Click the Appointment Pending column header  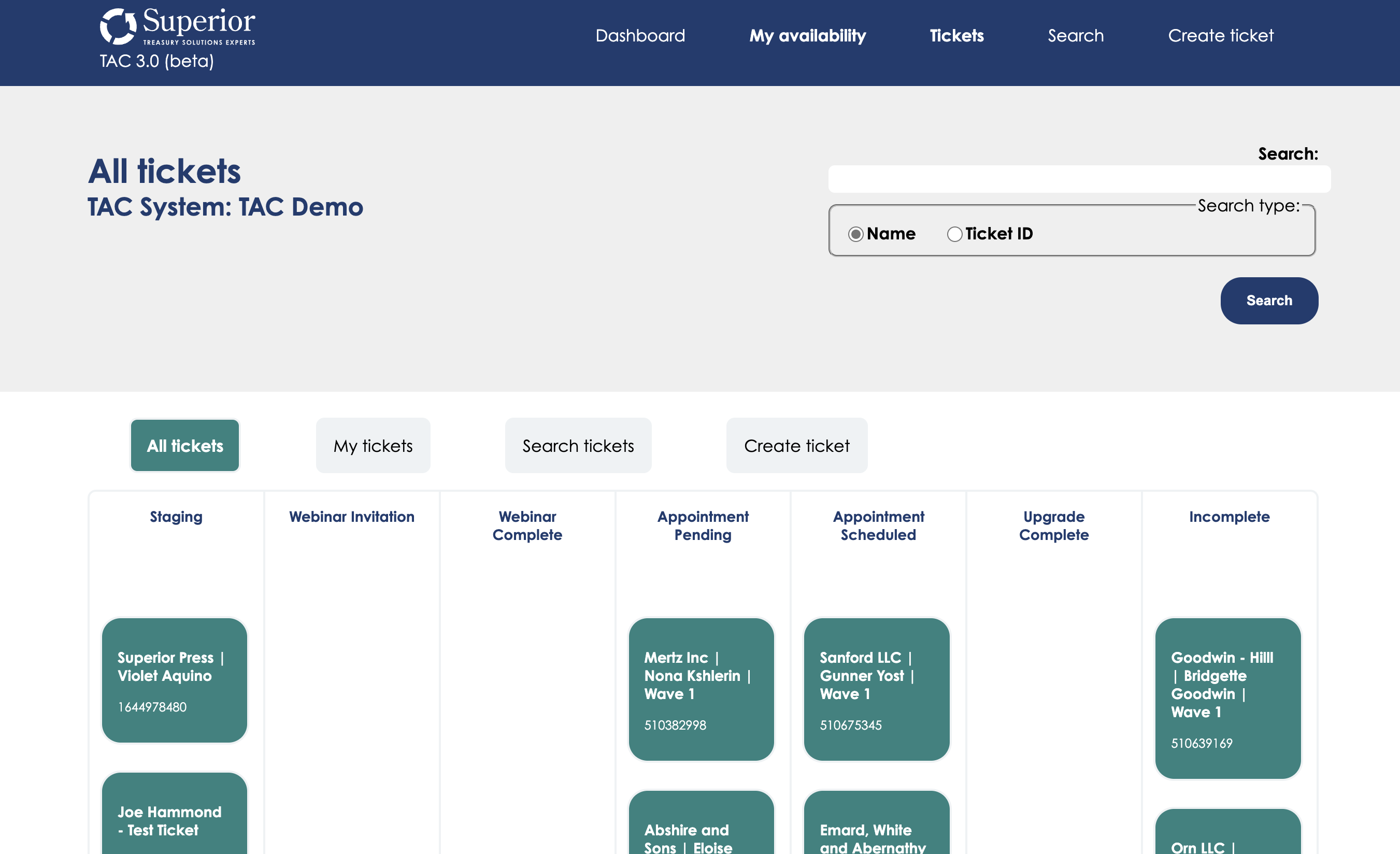[x=703, y=525]
